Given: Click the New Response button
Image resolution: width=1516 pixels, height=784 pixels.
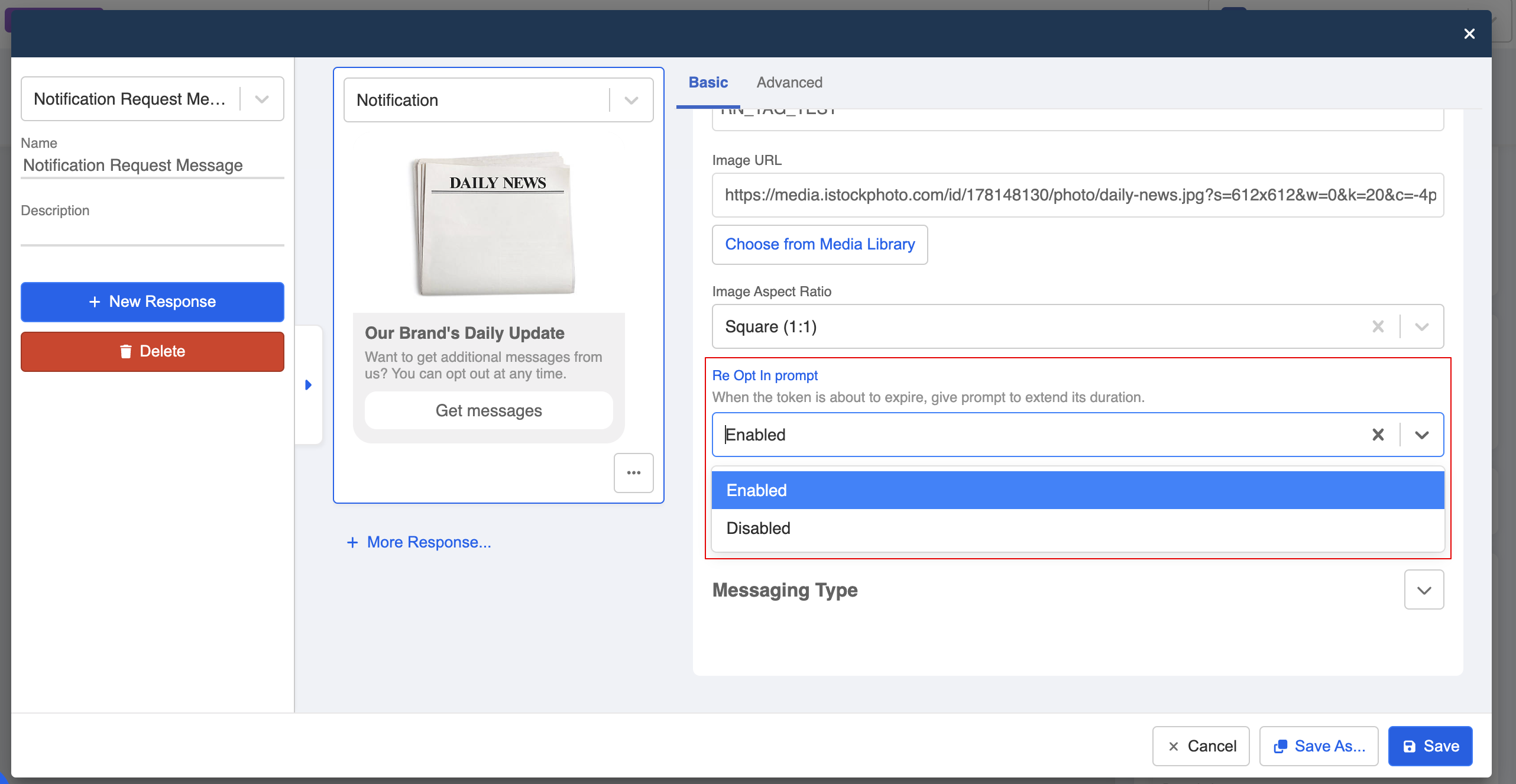Looking at the screenshot, I should 152,302.
